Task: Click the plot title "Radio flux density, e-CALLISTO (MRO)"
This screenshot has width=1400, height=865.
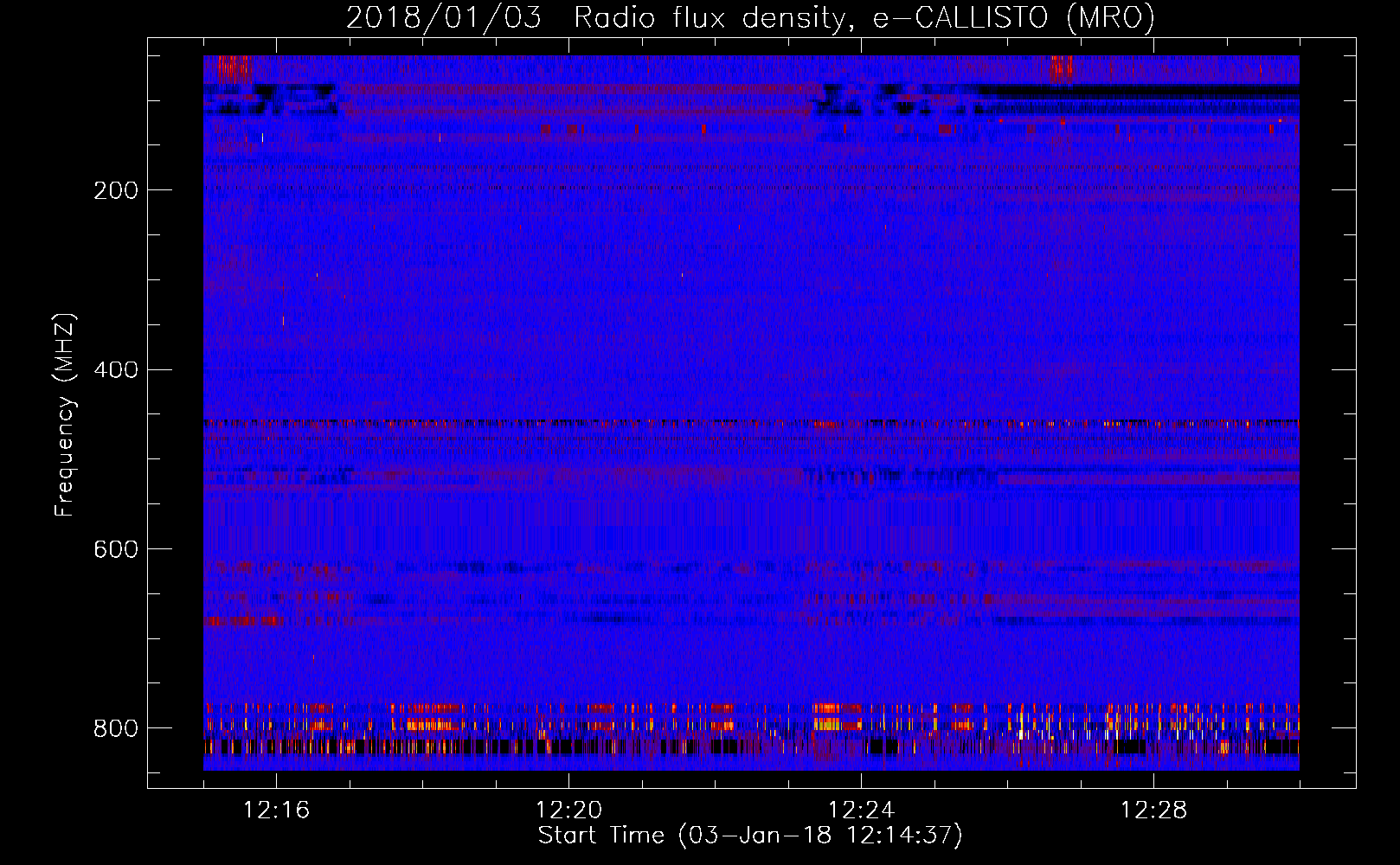Action: [x=864, y=18]
